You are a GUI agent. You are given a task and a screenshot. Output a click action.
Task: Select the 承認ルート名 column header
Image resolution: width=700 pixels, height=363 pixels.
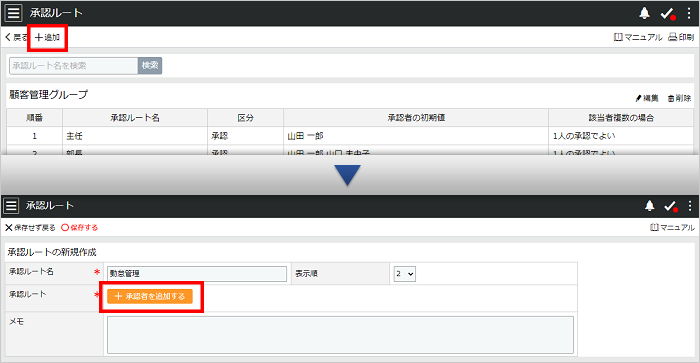[x=135, y=118]
